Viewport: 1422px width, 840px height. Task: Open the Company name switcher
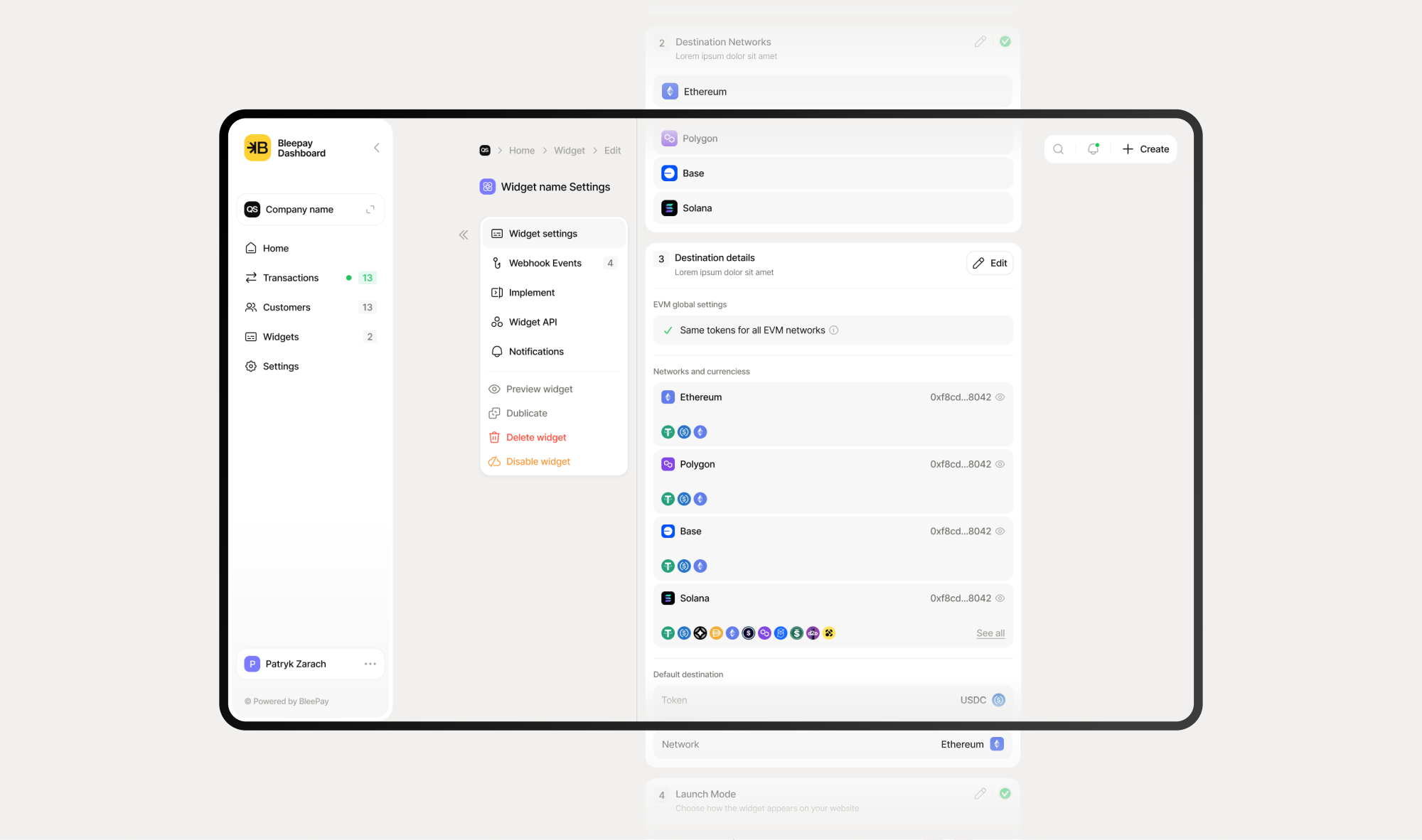(x=311, y=209)
